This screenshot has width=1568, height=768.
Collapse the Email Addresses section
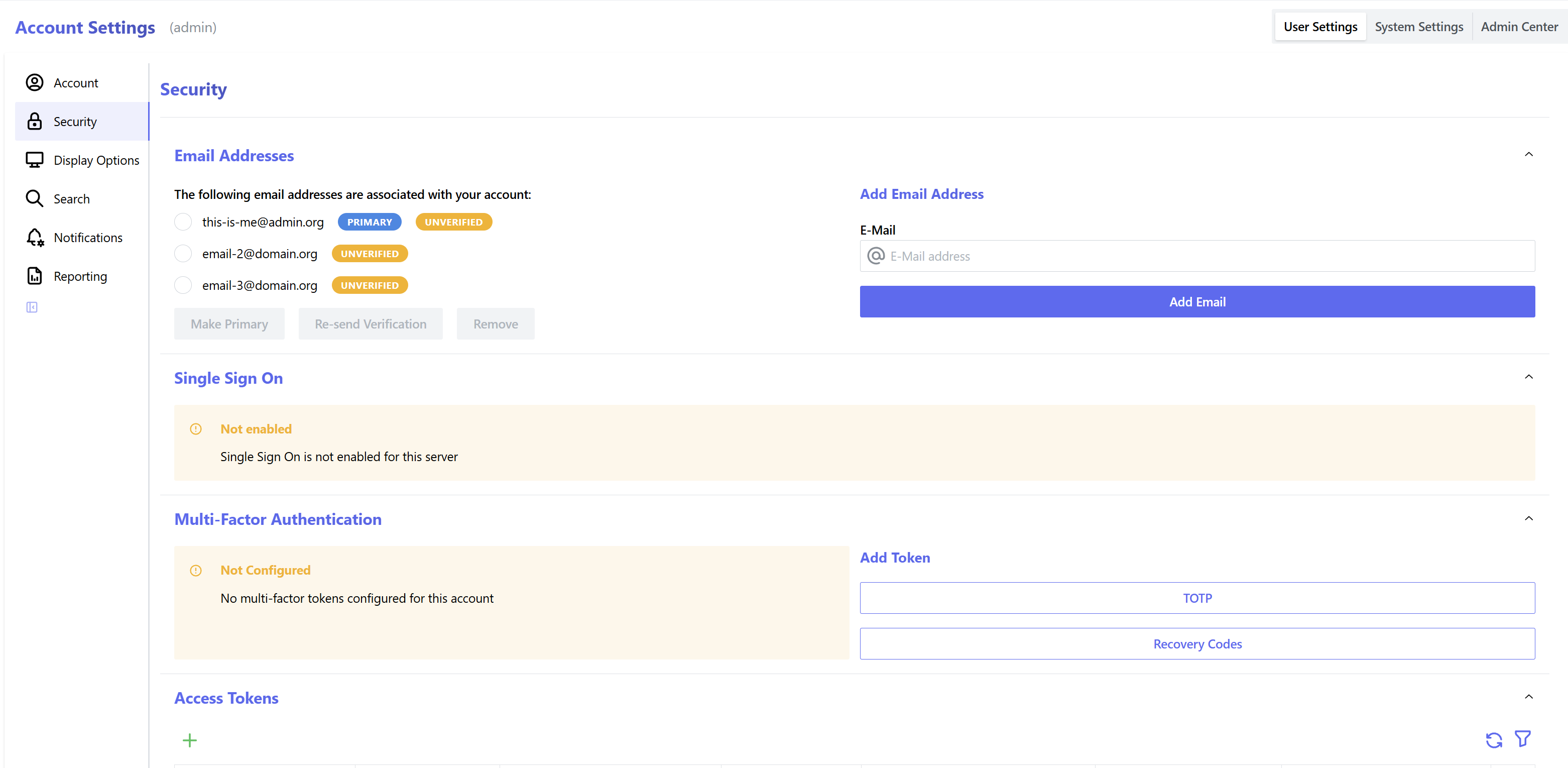[1528, 154]
